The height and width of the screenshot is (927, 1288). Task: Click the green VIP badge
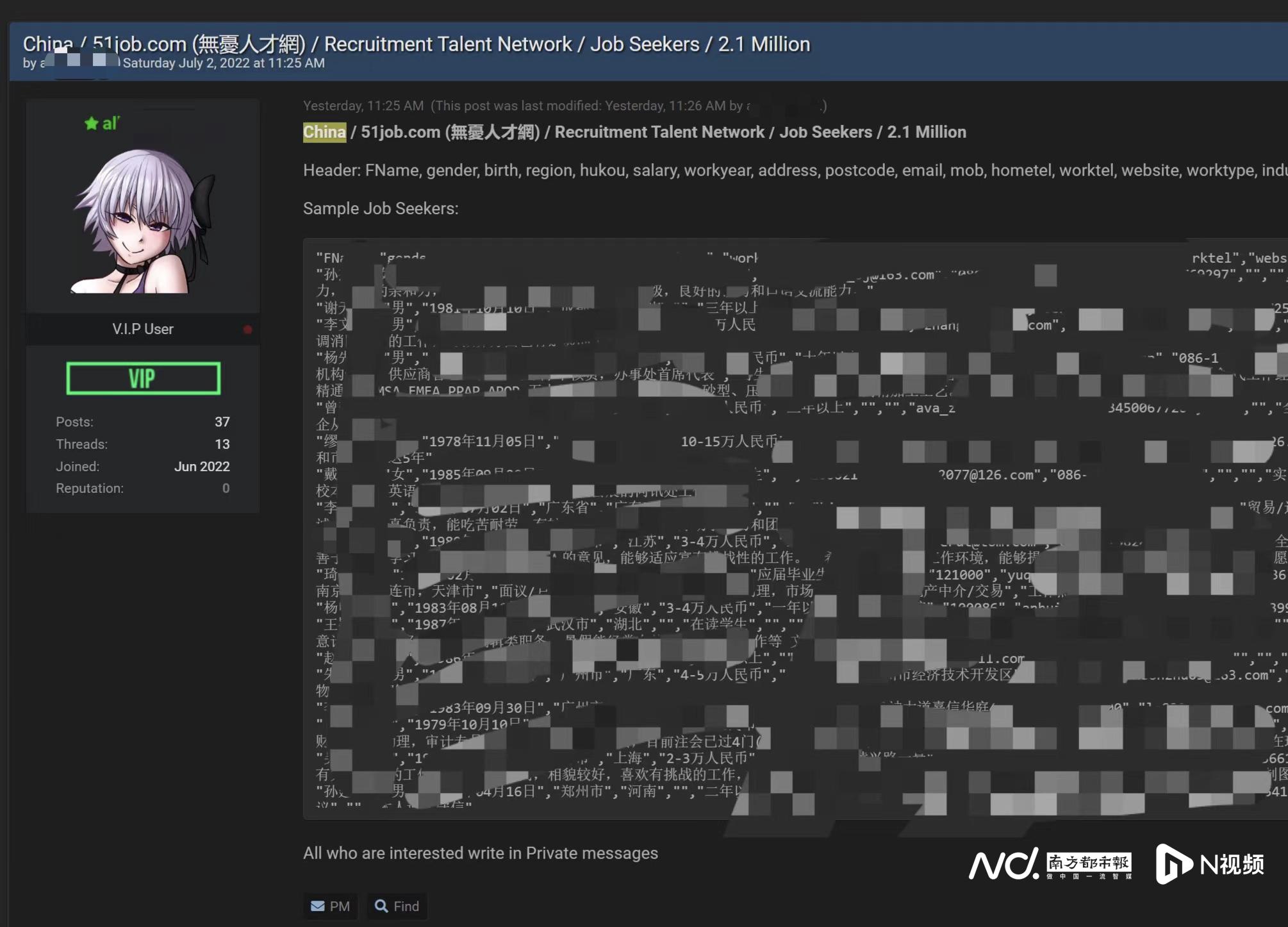(x=143, y=378)
